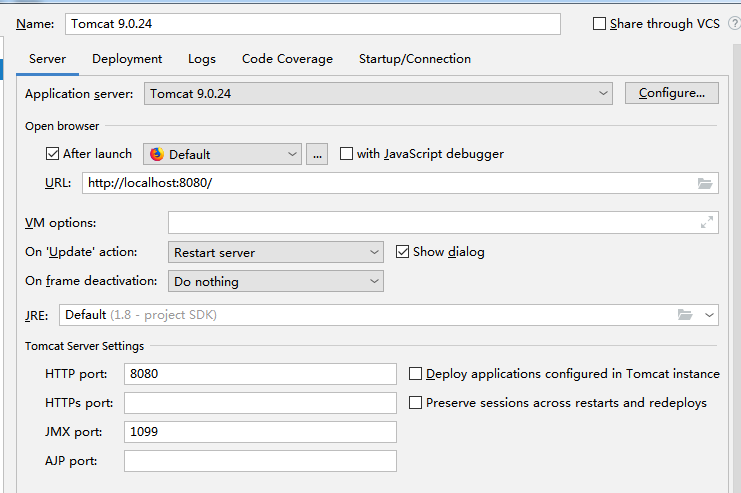The height and width of the screenshot is (493, 741).
Task: Open the On frame deactivation dropdown
Action: point(276,281)
